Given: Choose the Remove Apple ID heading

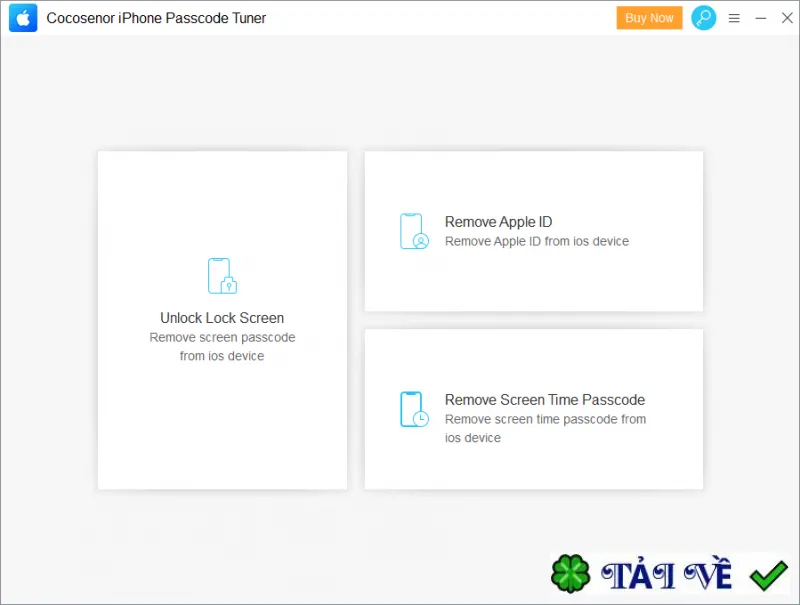Looking at the screenshot, I should [498, 222].
